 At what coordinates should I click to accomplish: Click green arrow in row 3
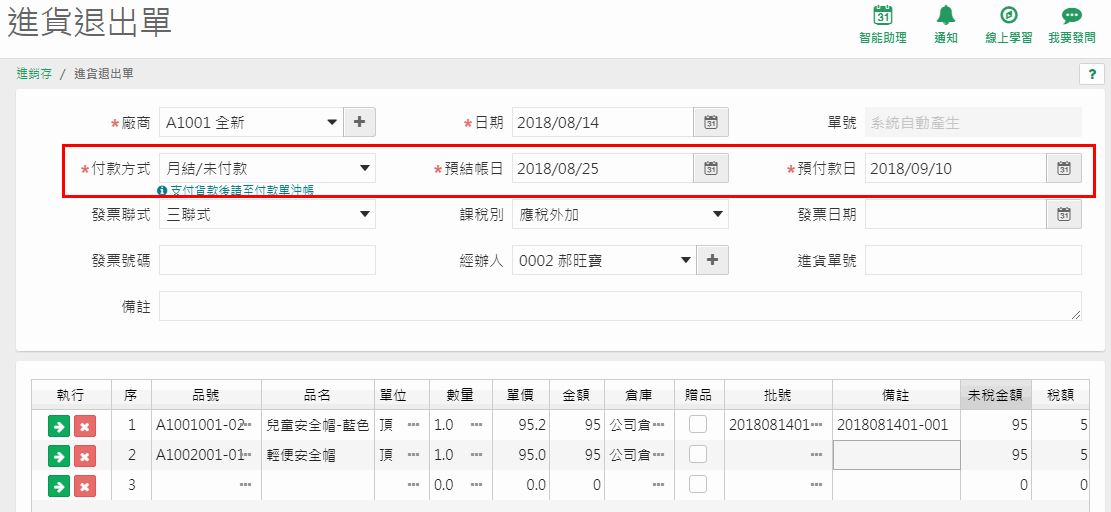tap(59, 485)
